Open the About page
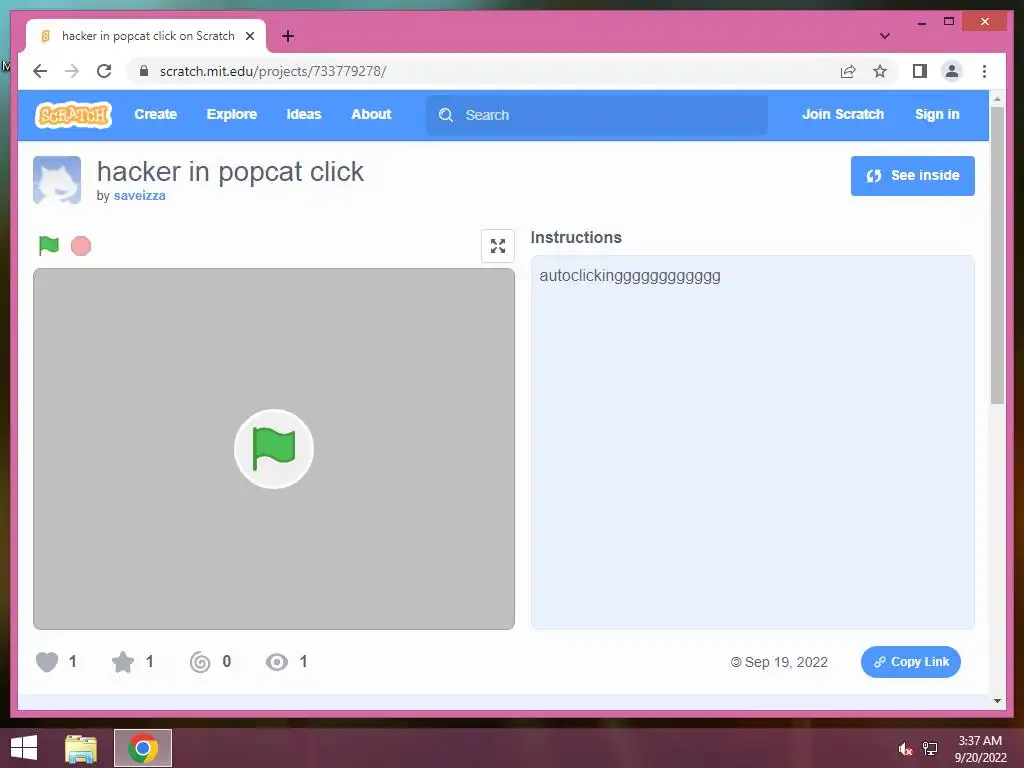Image resolution: width=1024 pixels, height=768 pixels. pyautogui.click(x=371, y=114)
